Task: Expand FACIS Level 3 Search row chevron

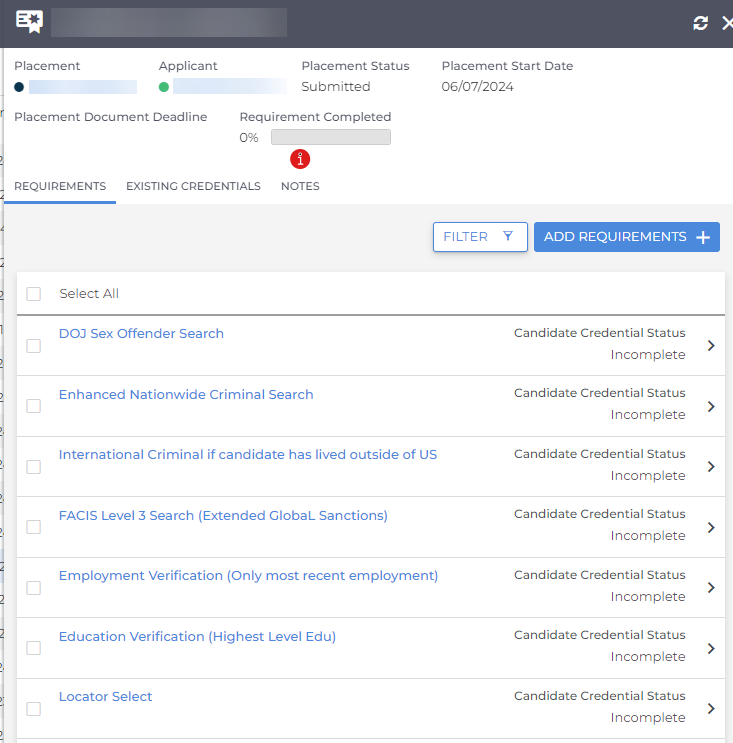Action: (x=711, y=527)
